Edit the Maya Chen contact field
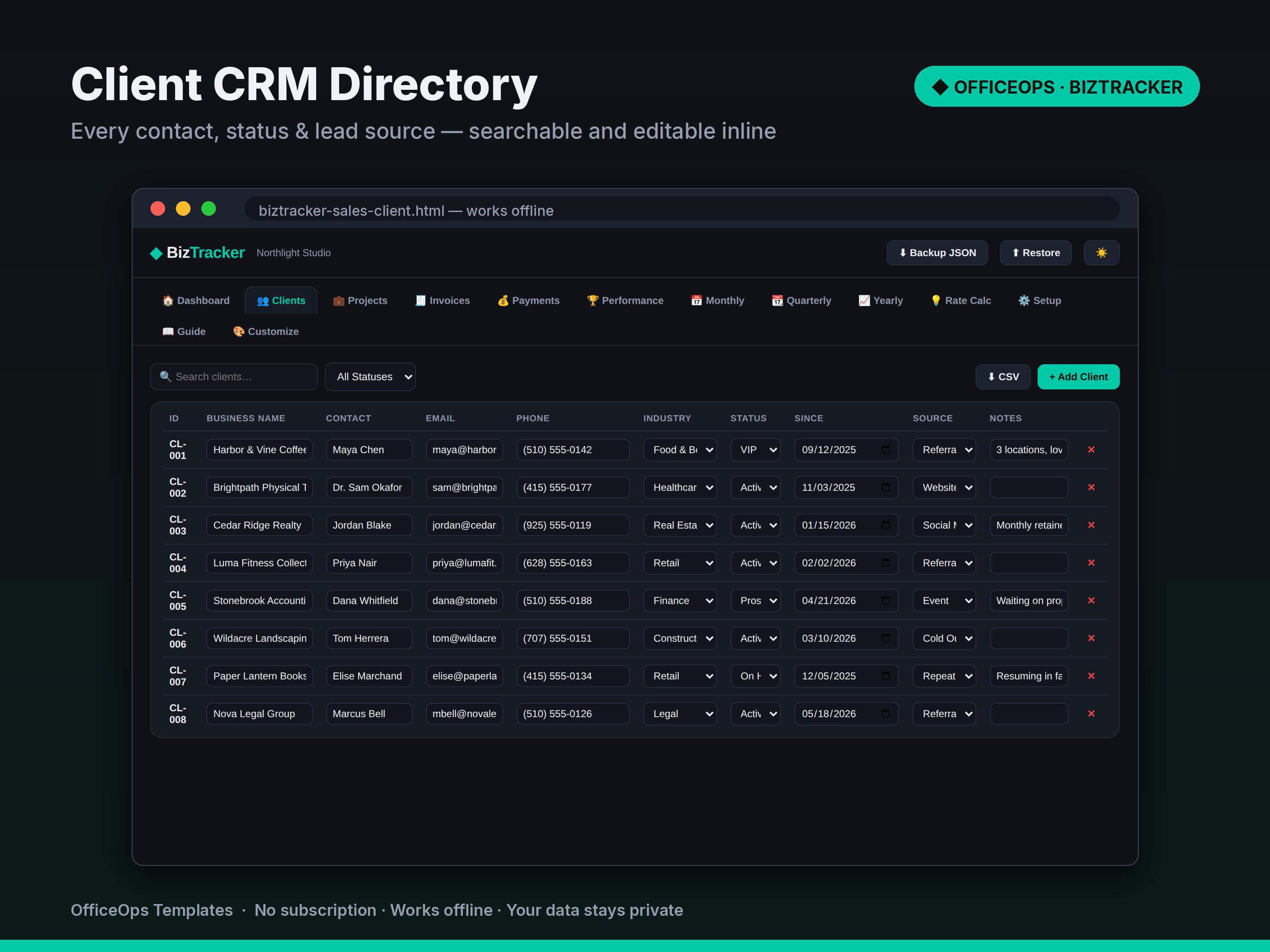1270x952 pixels. tap(369, 449)
